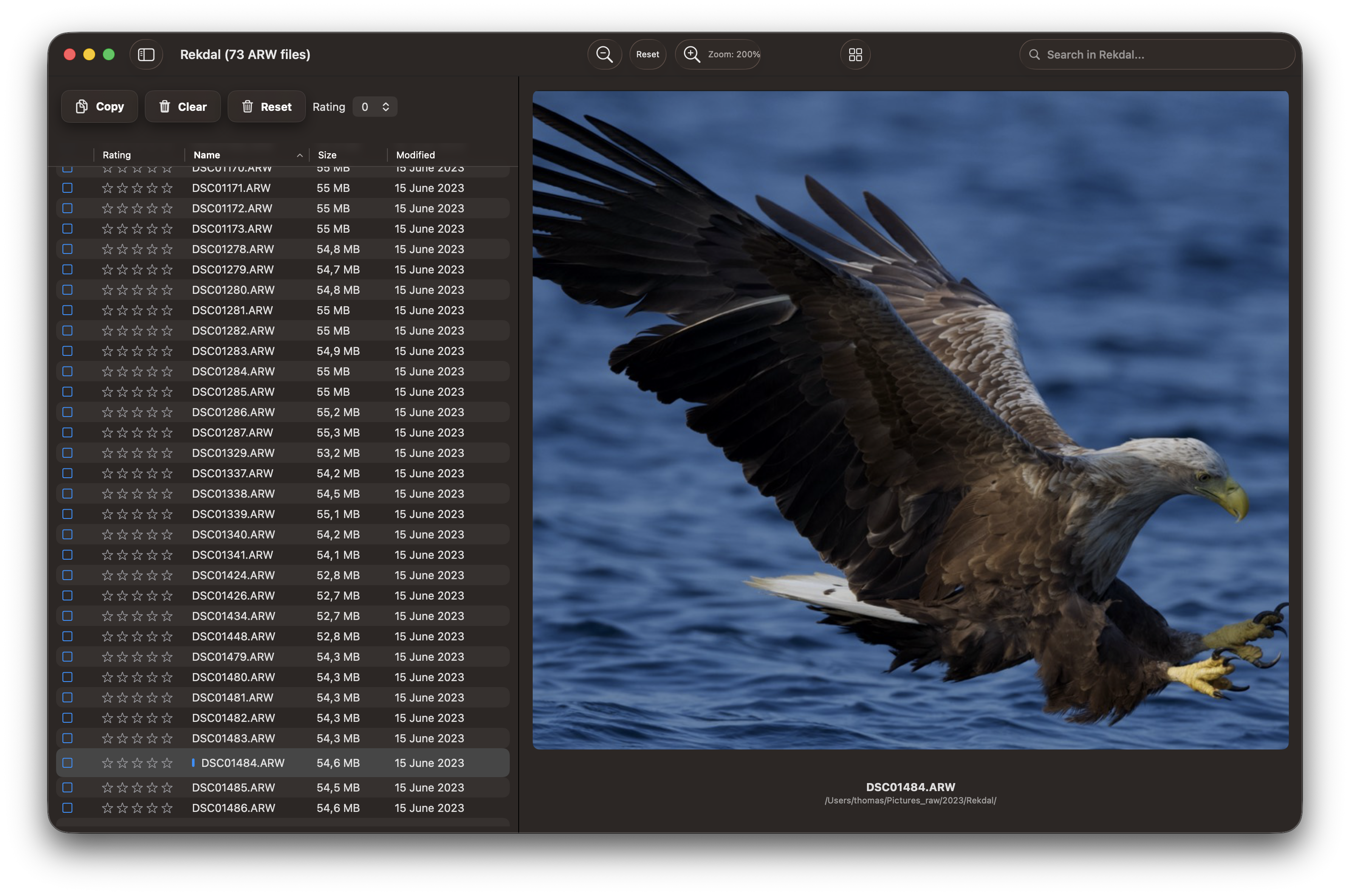Toggle Name column sort arrow

[x=299, y=155]
